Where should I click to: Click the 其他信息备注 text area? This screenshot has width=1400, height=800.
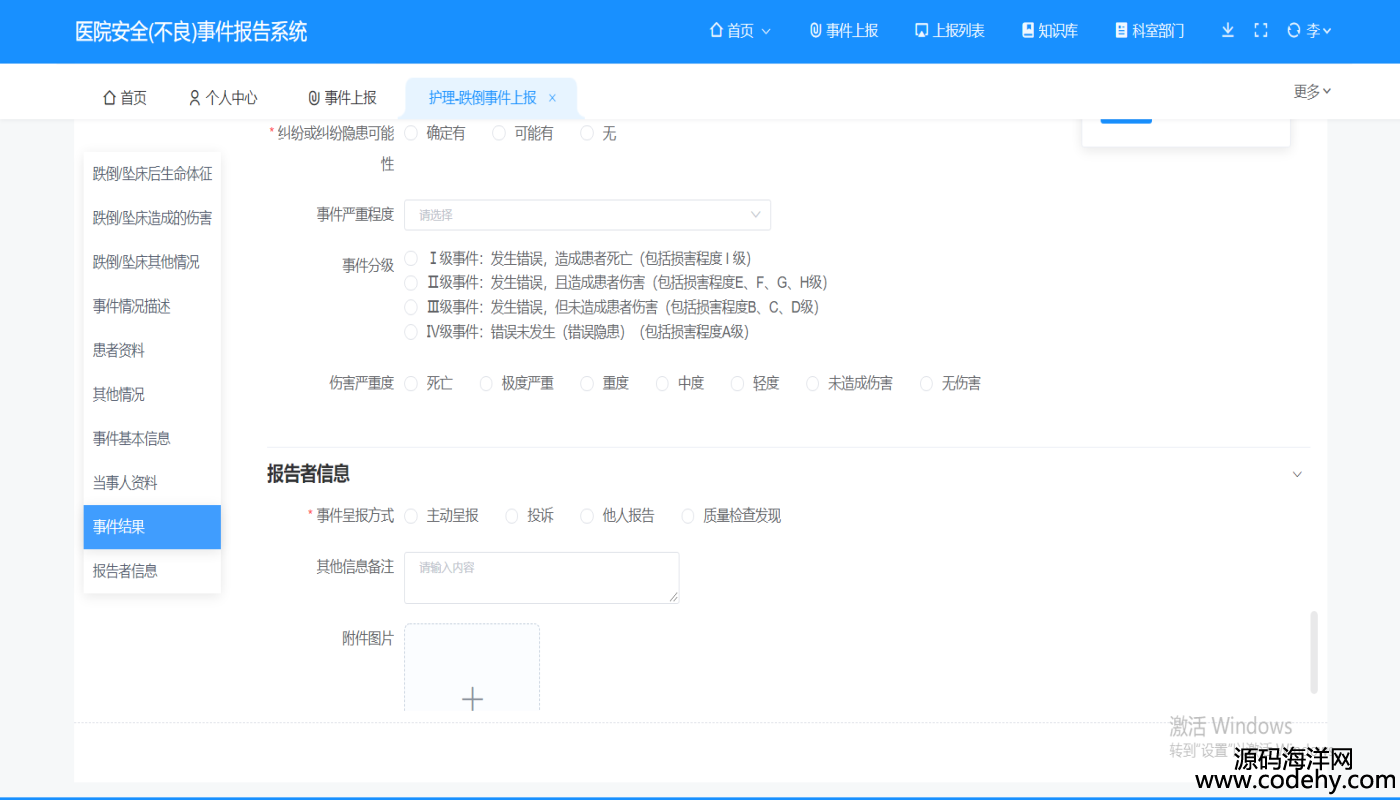541,578
